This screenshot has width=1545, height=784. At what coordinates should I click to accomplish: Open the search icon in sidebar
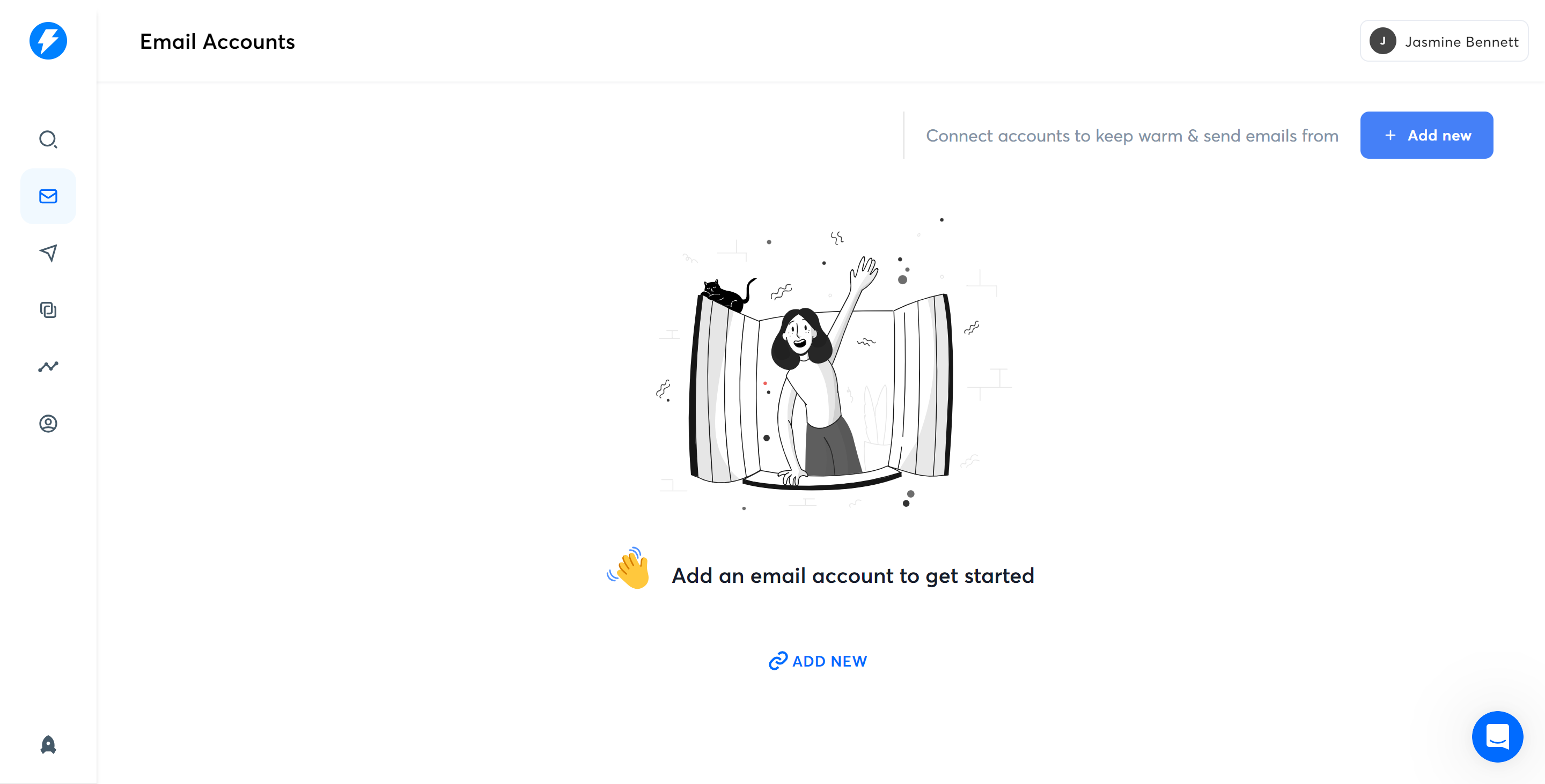[48, 140]
